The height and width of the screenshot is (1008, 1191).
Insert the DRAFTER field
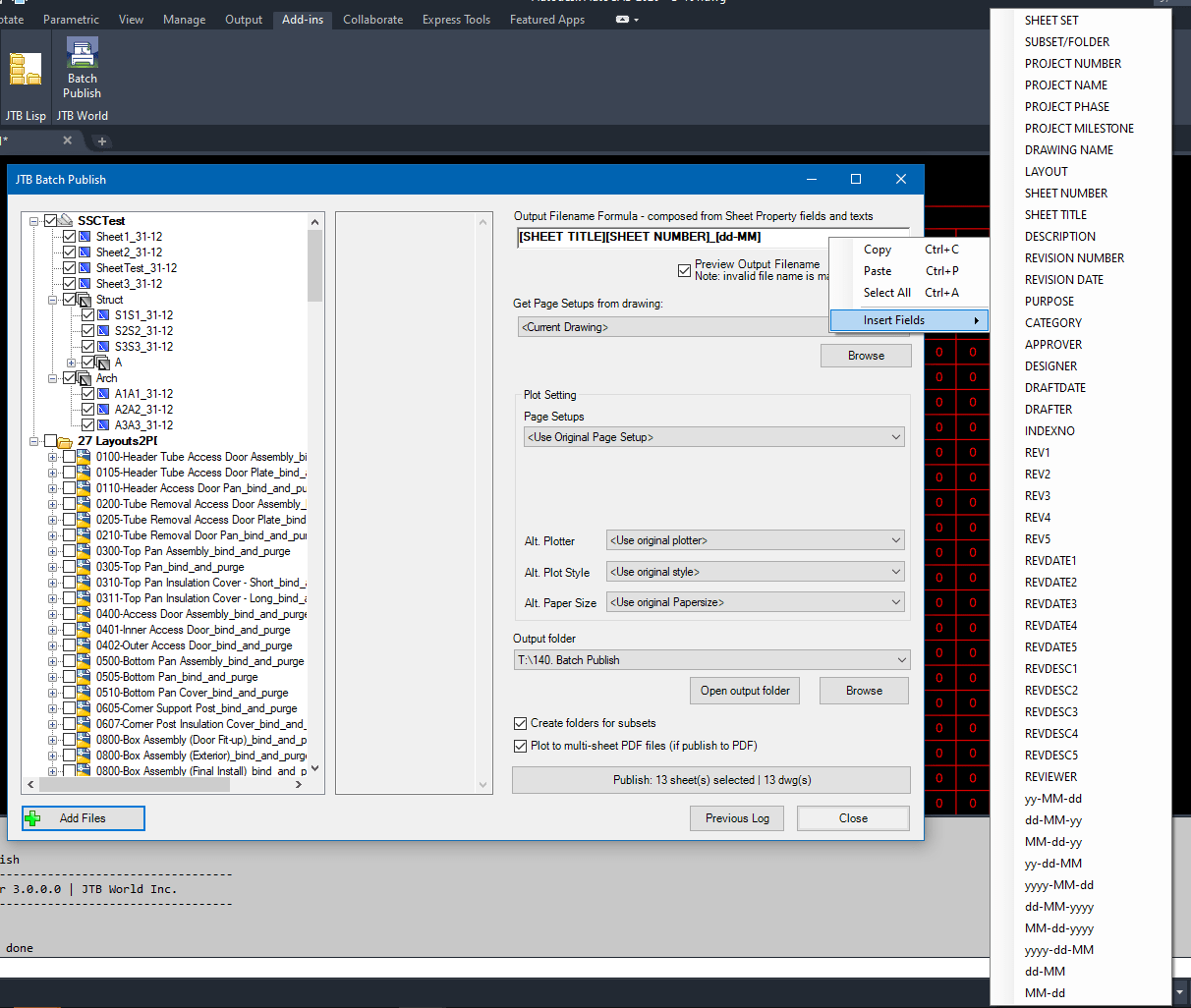tap(1049, 410)
